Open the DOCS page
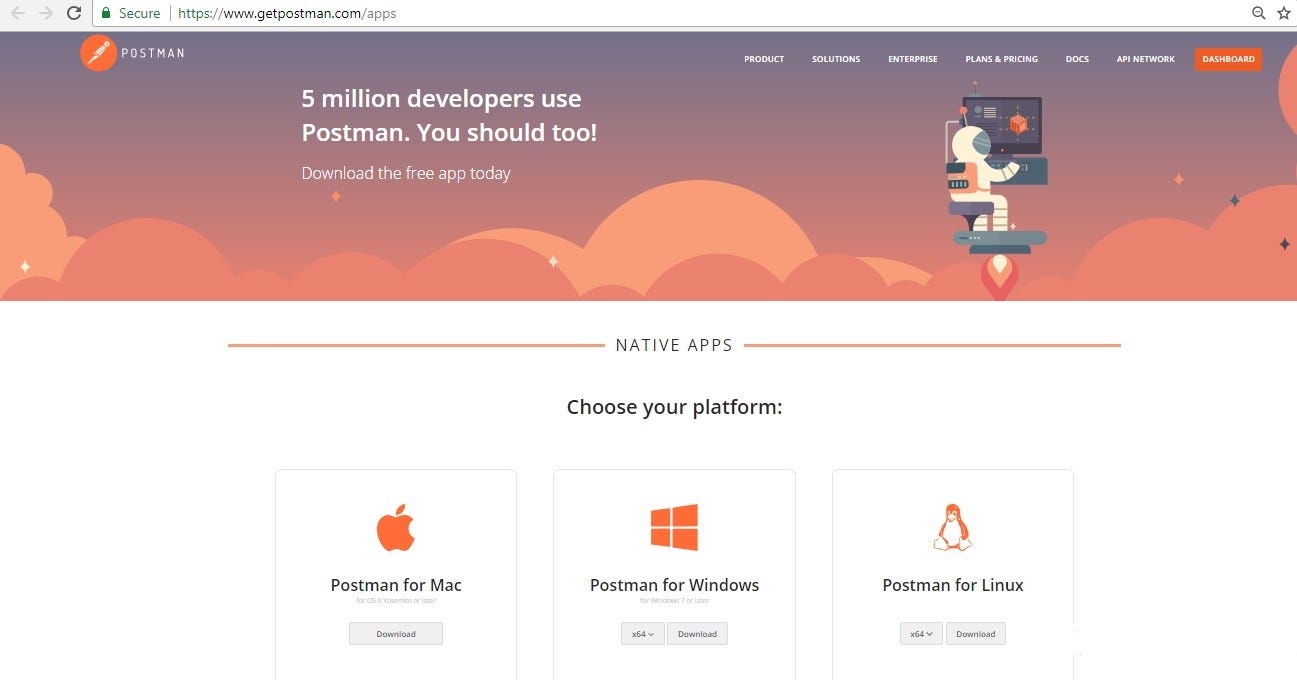This screenshot has width=1297, height=680. (x=1077, y=59)
